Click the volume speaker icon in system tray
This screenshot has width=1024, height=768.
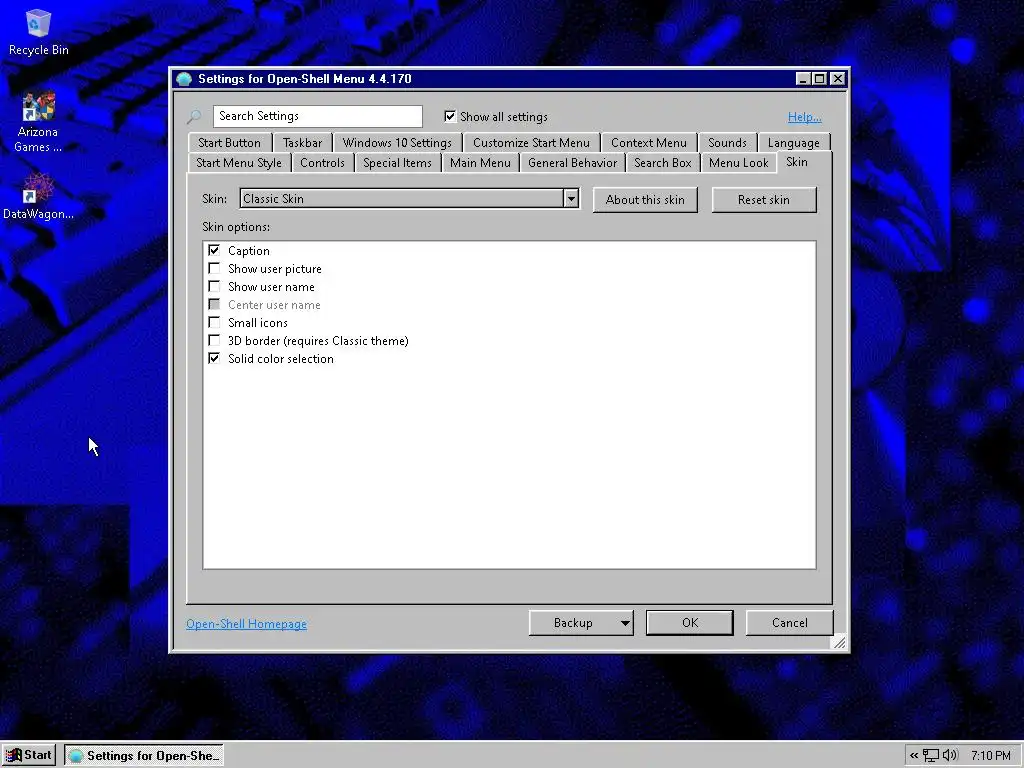[x=950, y=756]
